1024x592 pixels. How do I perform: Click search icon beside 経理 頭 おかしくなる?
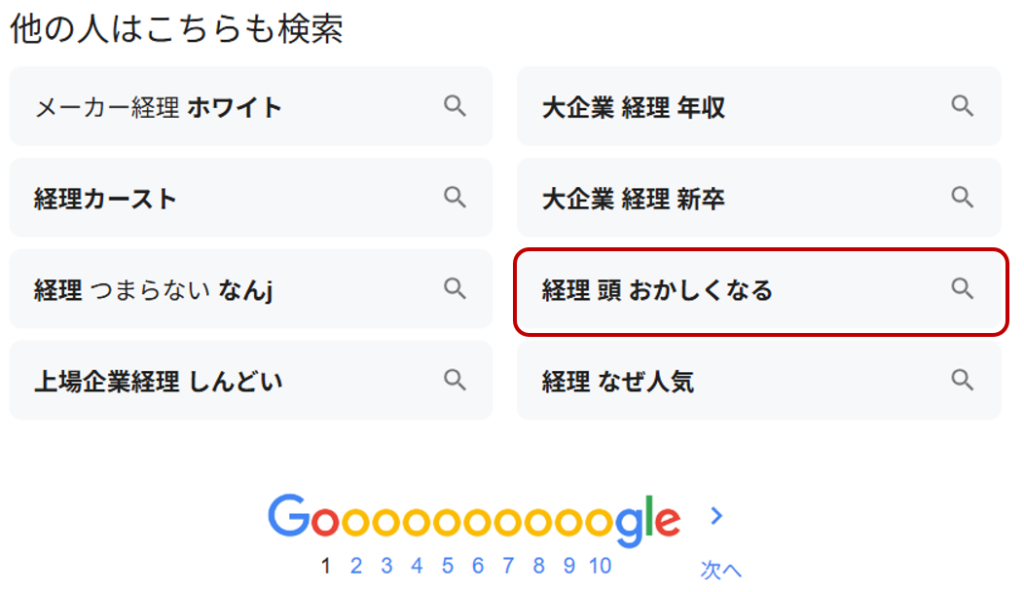[x=962, y=289]
